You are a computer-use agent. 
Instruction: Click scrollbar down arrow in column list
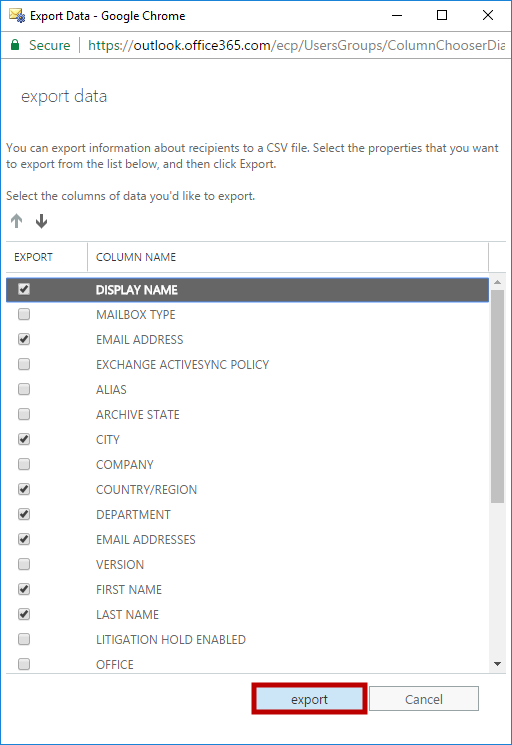(497, 664)
